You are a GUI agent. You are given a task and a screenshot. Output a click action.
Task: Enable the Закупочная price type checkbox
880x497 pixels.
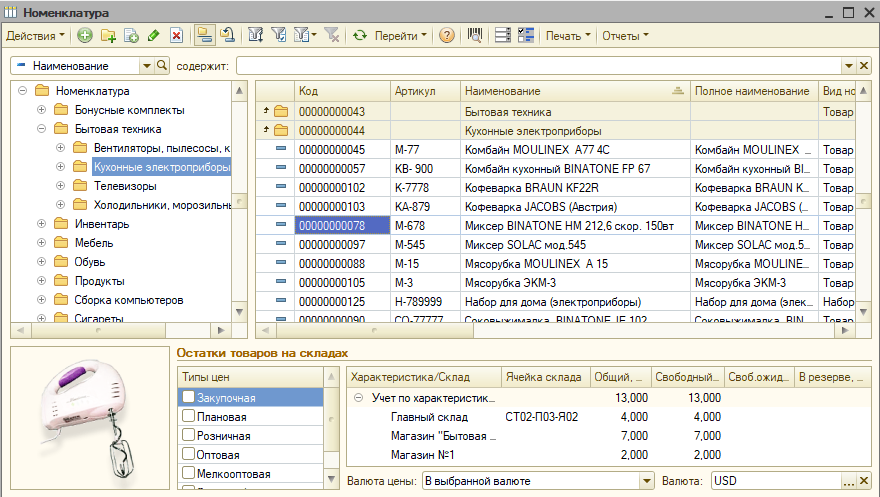pyautogui.click(x=188, y=398)
